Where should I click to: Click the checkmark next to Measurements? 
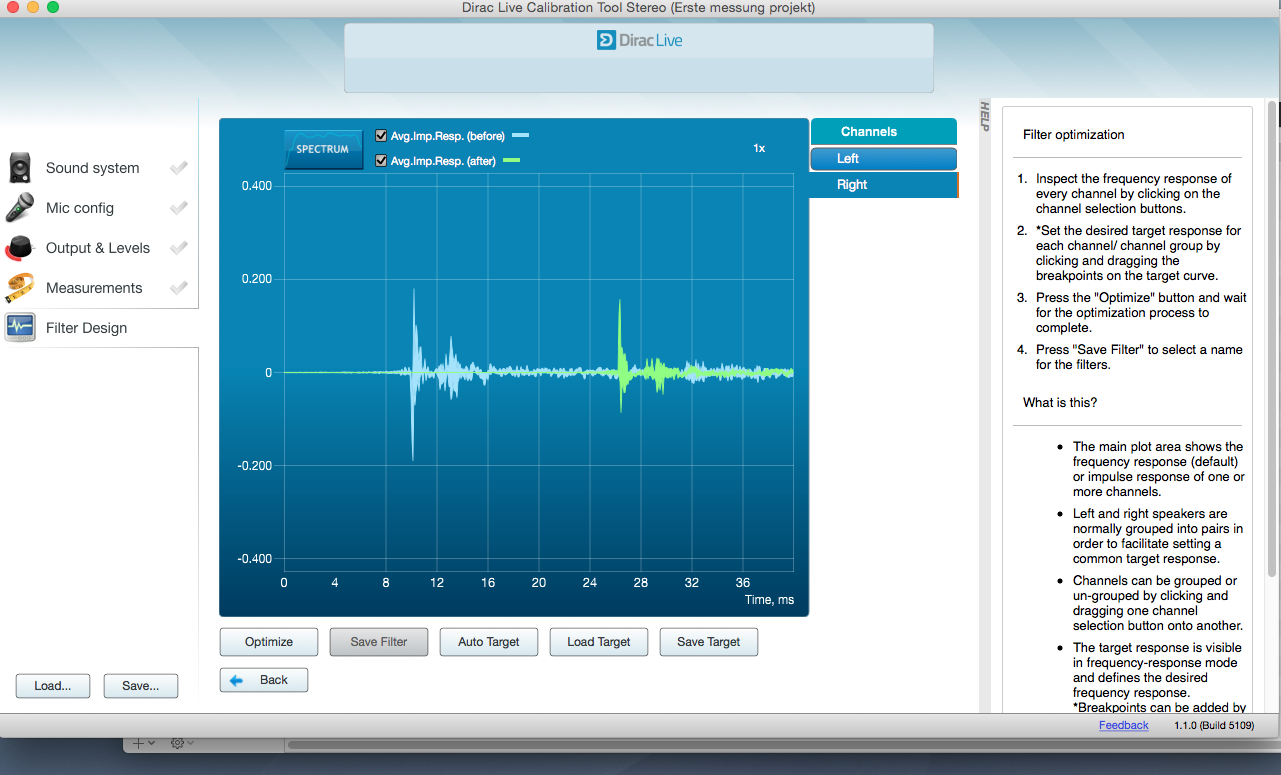point(179,288)
